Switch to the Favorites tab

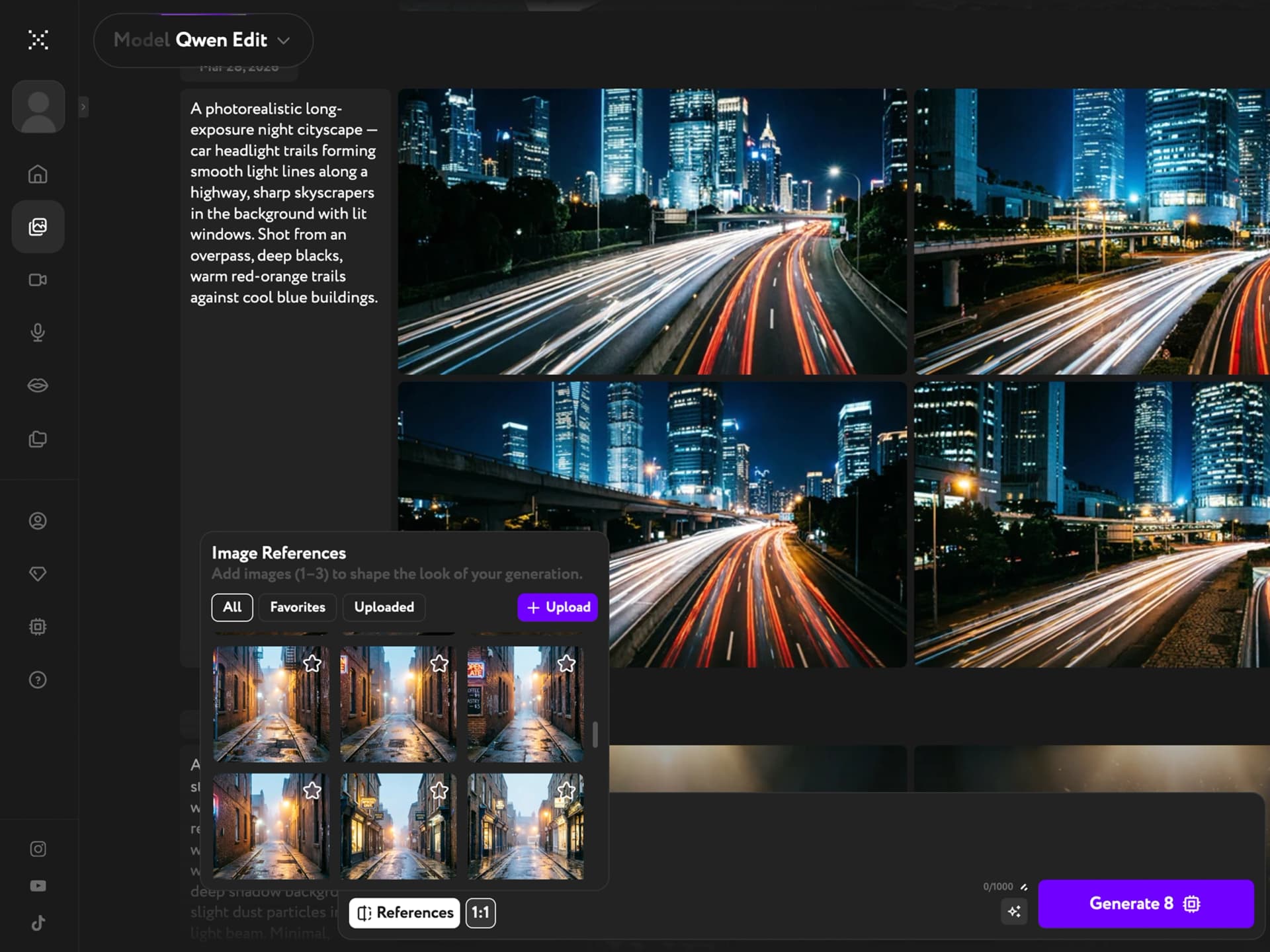click(297, 607)
